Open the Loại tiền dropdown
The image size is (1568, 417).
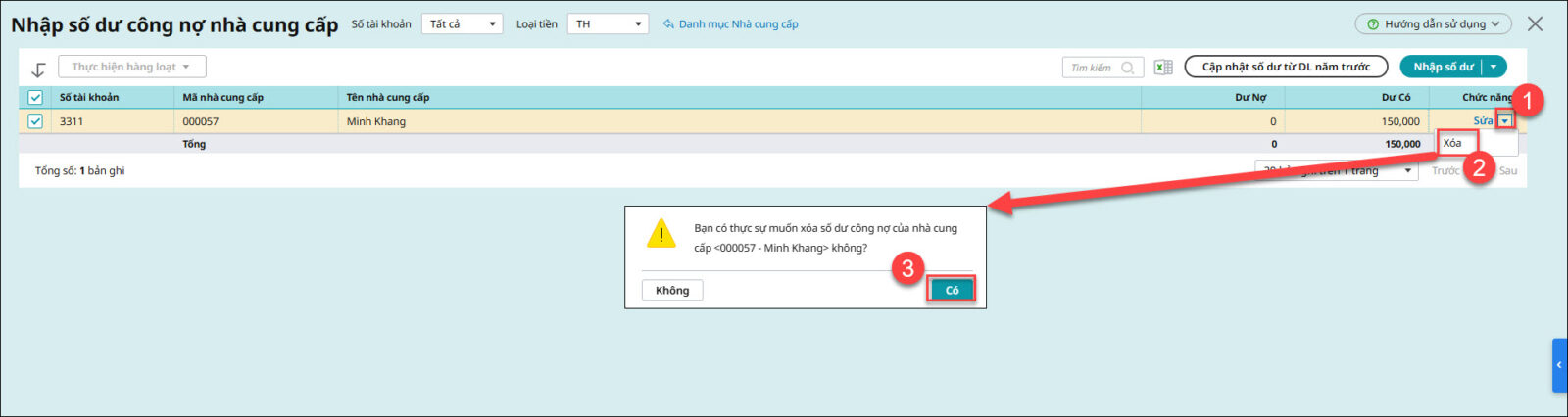(608, 23)
